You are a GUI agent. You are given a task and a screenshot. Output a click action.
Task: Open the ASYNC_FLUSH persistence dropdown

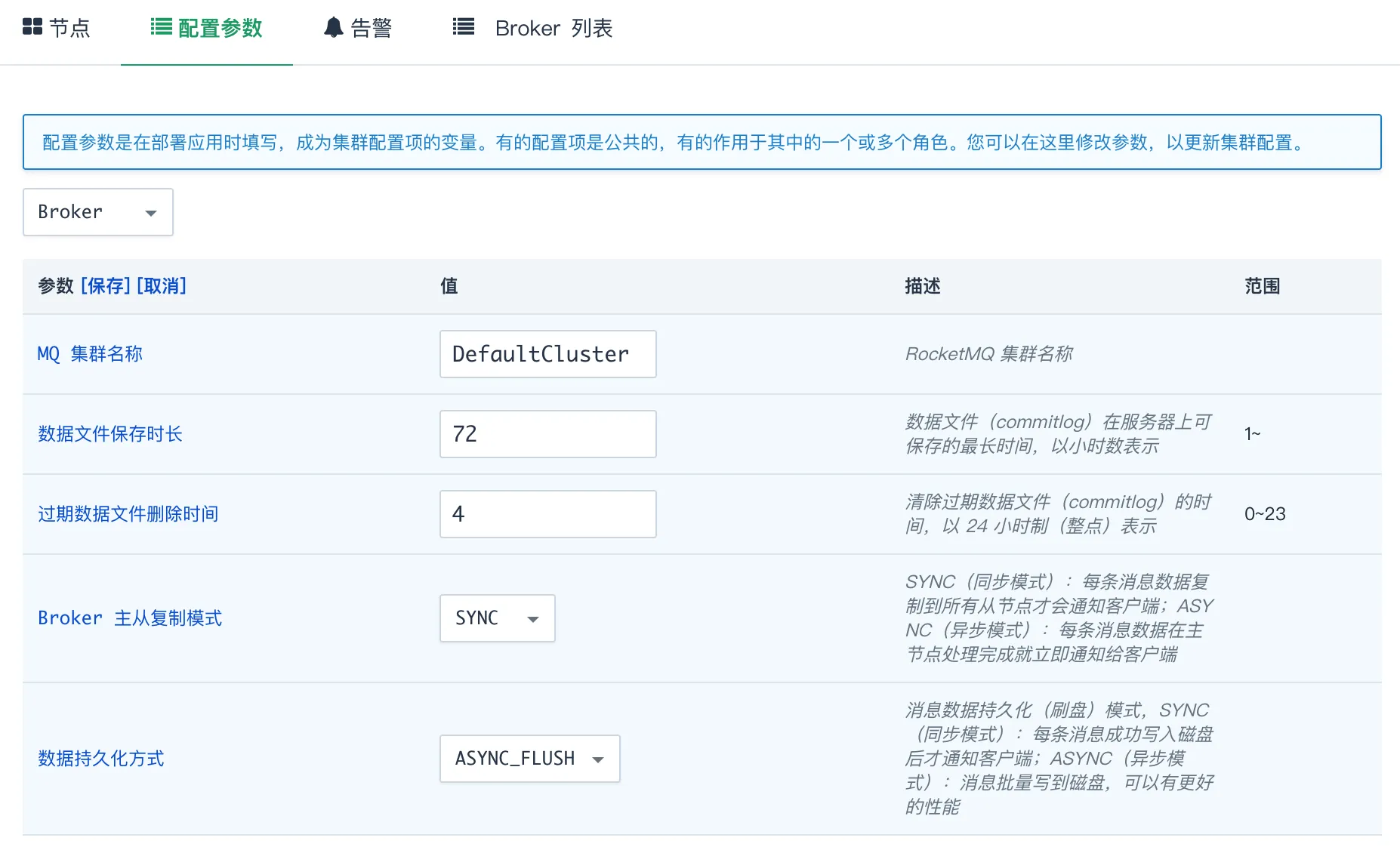click(x=529, y=759)
